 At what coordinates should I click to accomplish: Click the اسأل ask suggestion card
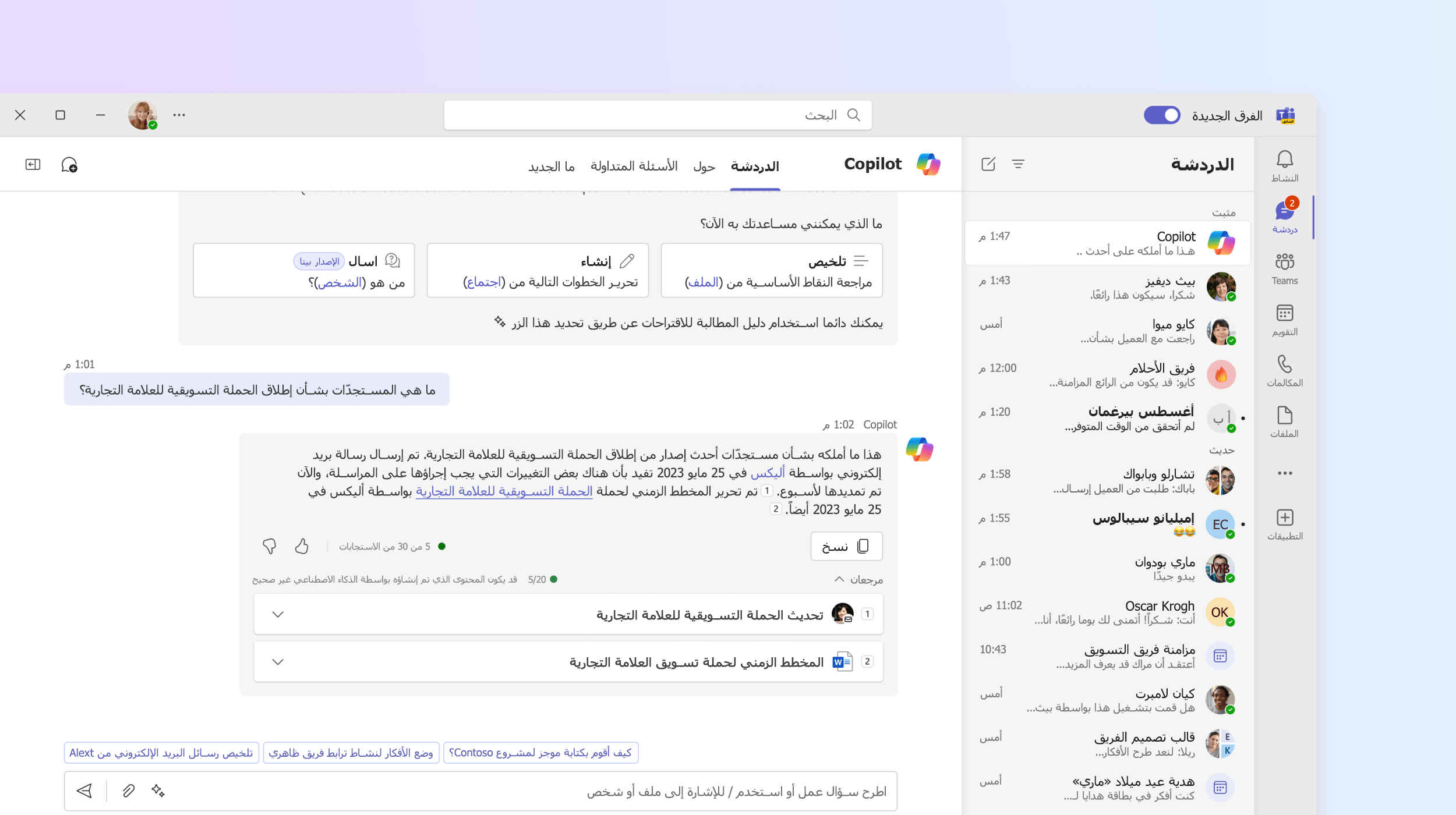pos(304,270)
